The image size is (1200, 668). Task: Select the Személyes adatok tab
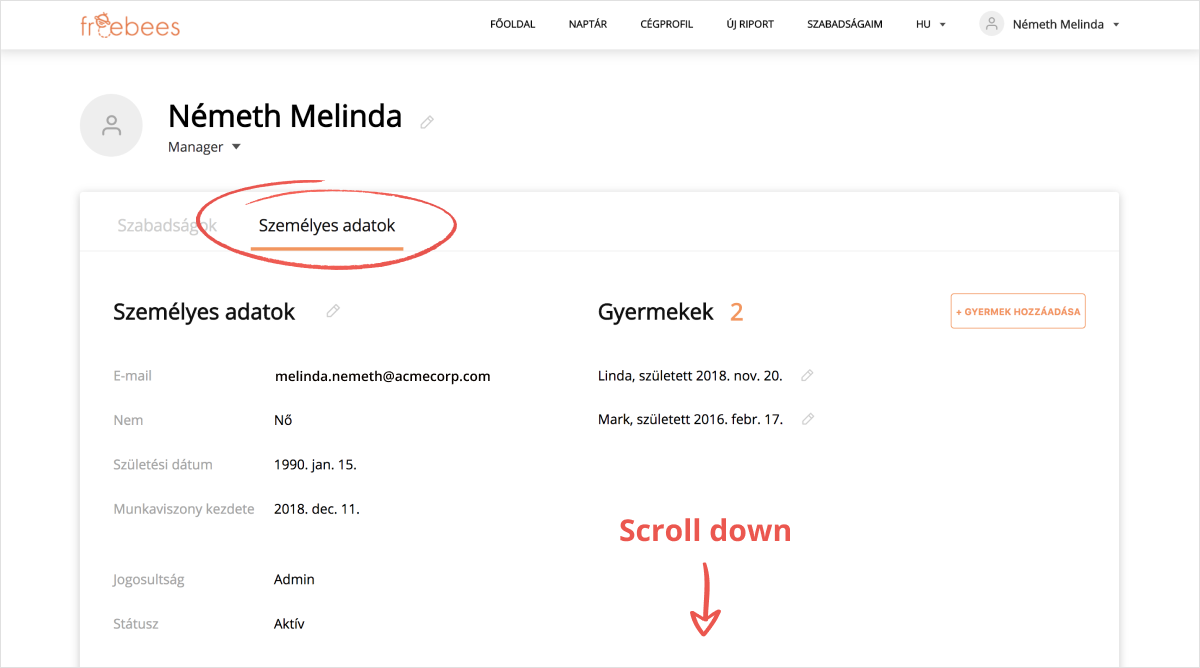[x=327, y=226]
